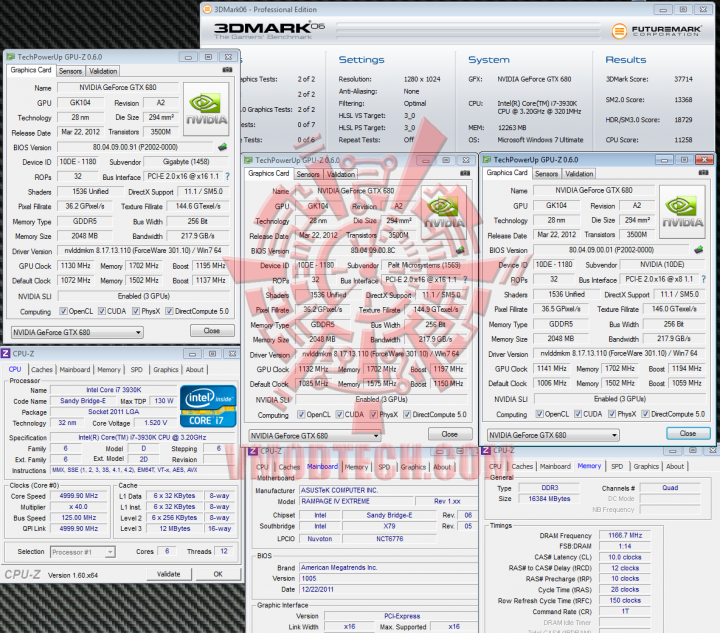Close the right GPU-Z window with red X
The width and height of the screenshot is (720, 633).
point(704,159)
